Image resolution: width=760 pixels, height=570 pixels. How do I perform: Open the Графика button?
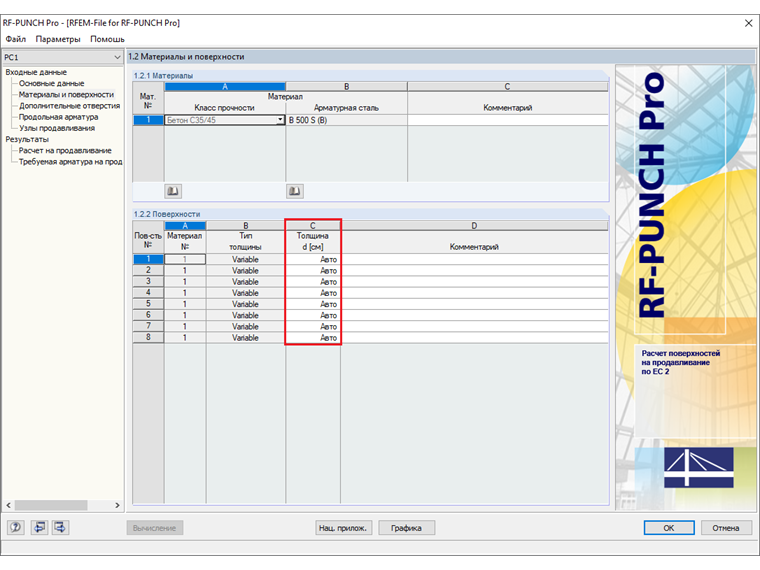[x=406, y=528]
